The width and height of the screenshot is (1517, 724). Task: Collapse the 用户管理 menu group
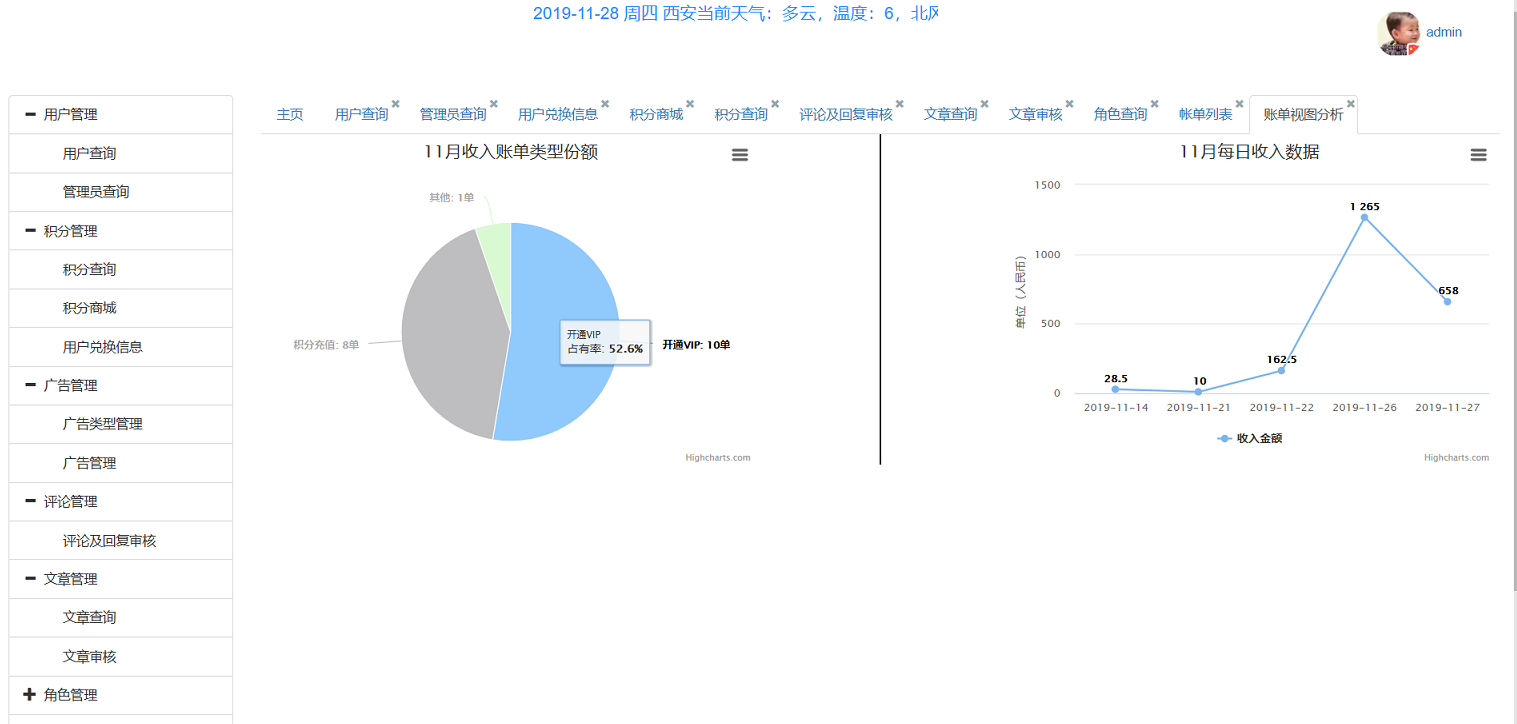click(x=30, y=115)
